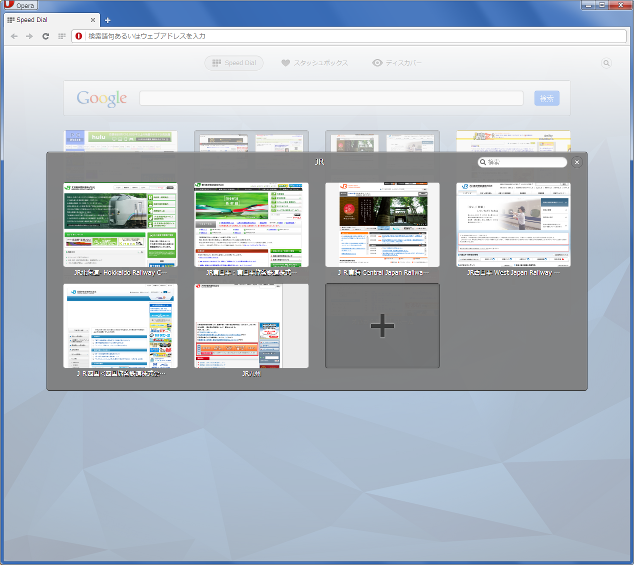Click the hulu speed dial tile behind overlay
The width and height of the screenshot is (634, 565).
coord(120,141)
